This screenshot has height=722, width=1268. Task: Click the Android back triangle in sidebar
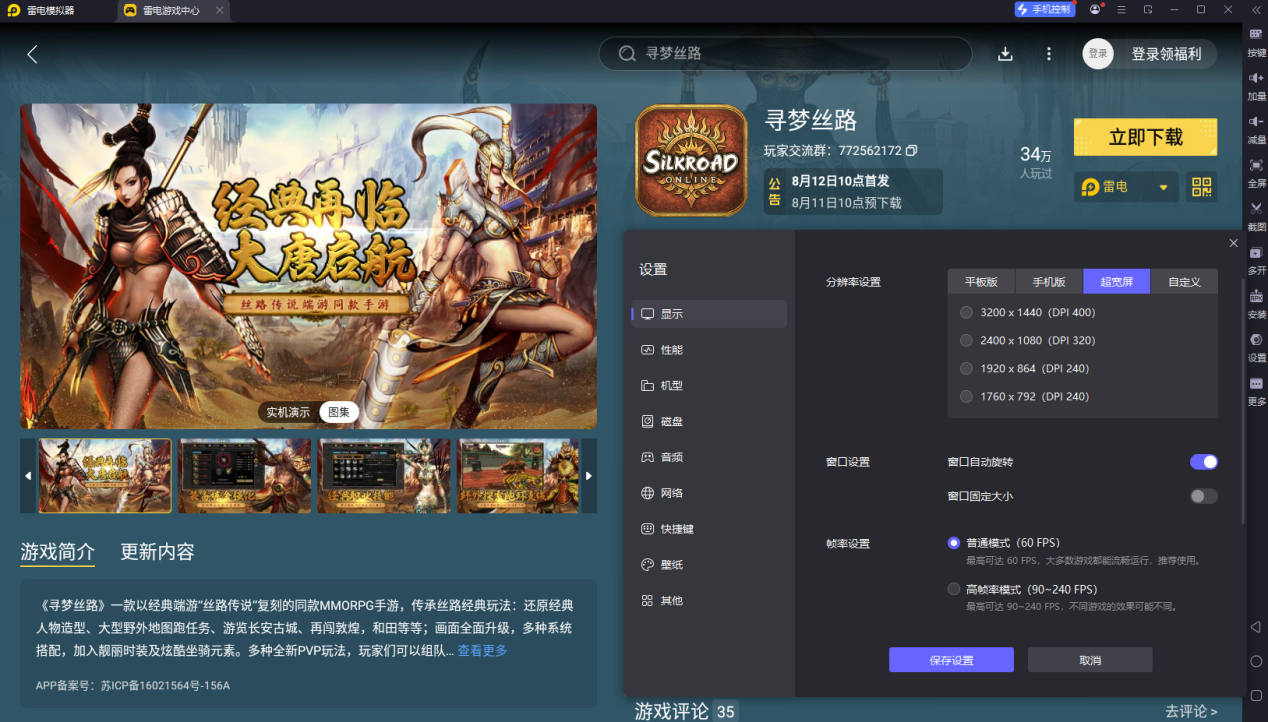click(x=1256, y=626)
